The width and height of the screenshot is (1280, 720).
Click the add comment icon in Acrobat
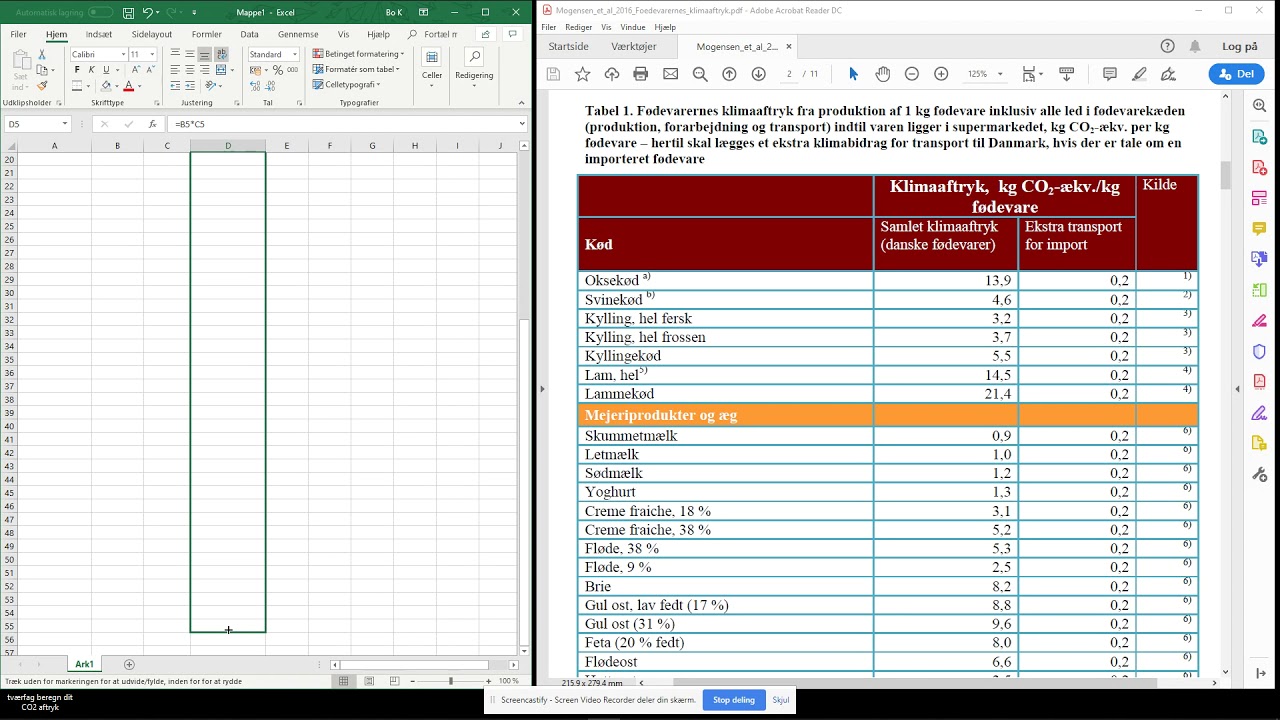(1110, 74)
